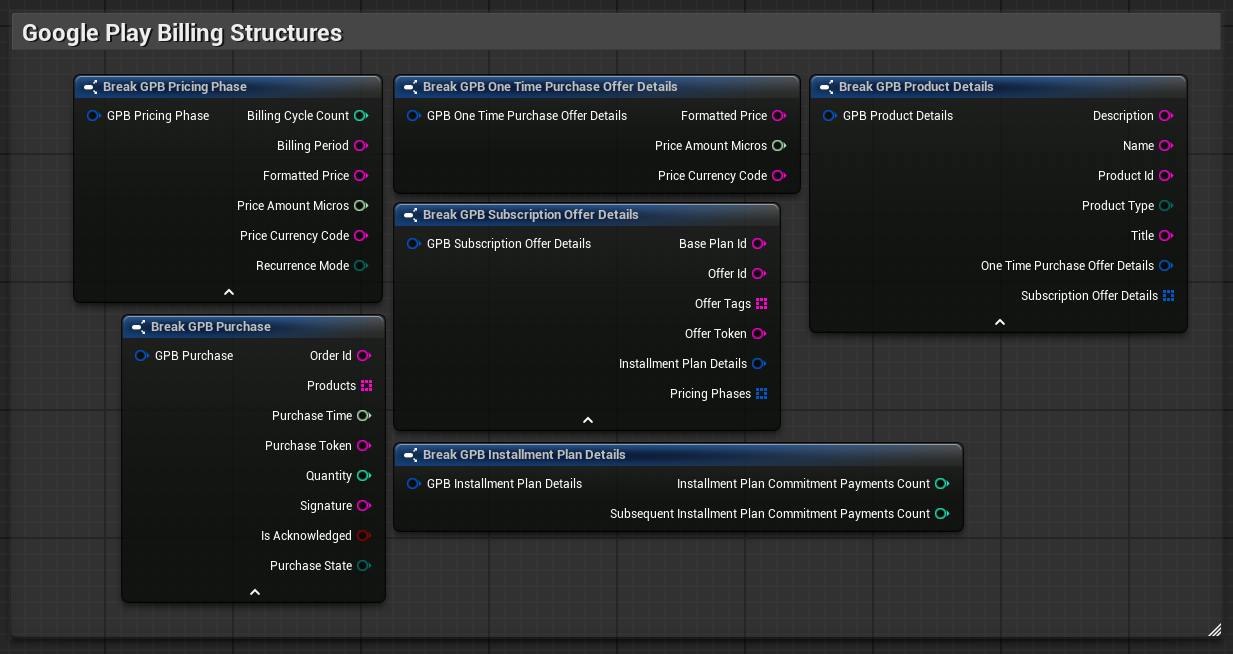This screenshot has height=654, width=1233.
Task: Click the Is Acknowledged boolean output pin
Action: click(x=364, y=536)
